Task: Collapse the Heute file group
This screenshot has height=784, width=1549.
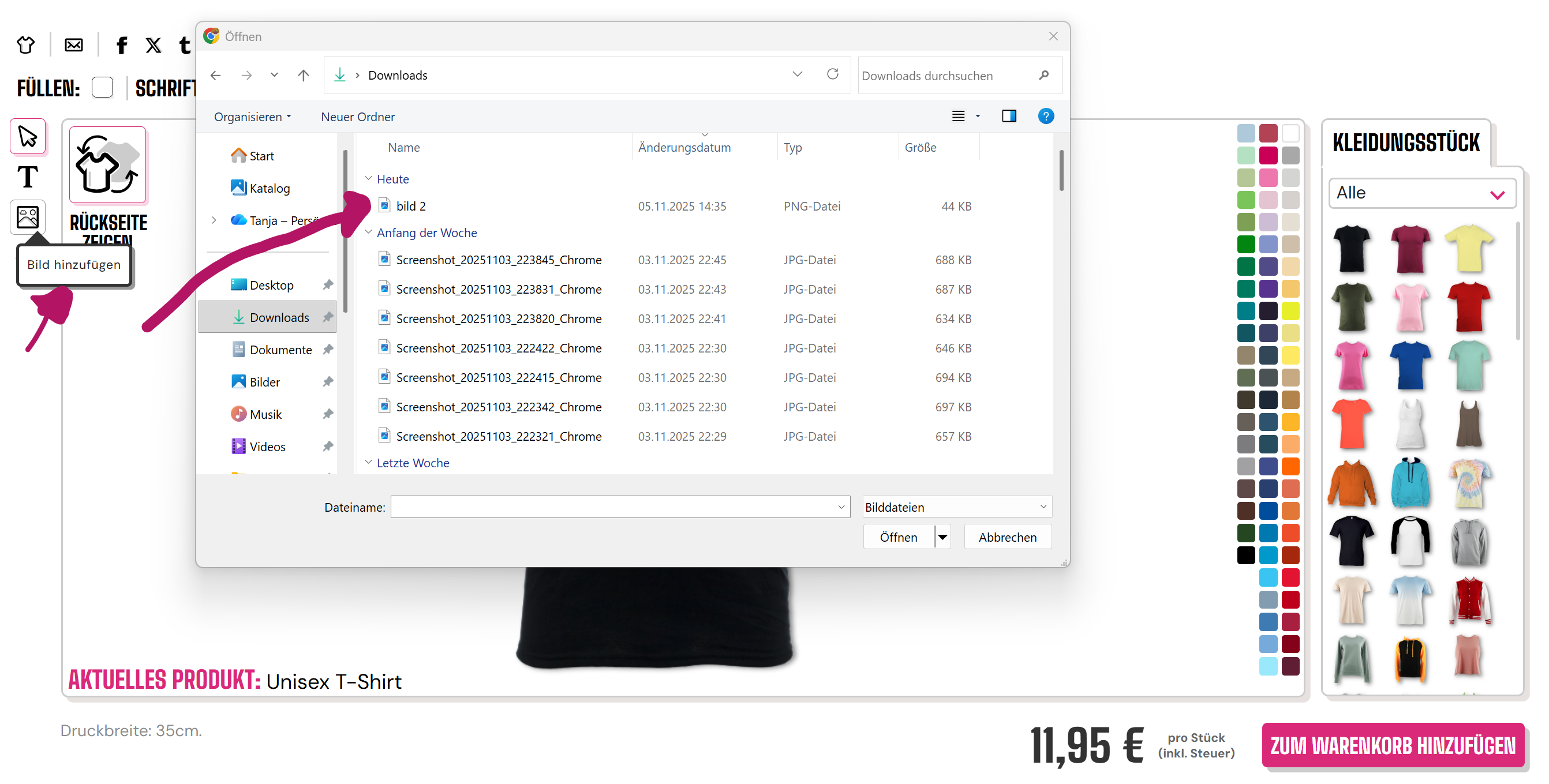Action: coord(369,179)
